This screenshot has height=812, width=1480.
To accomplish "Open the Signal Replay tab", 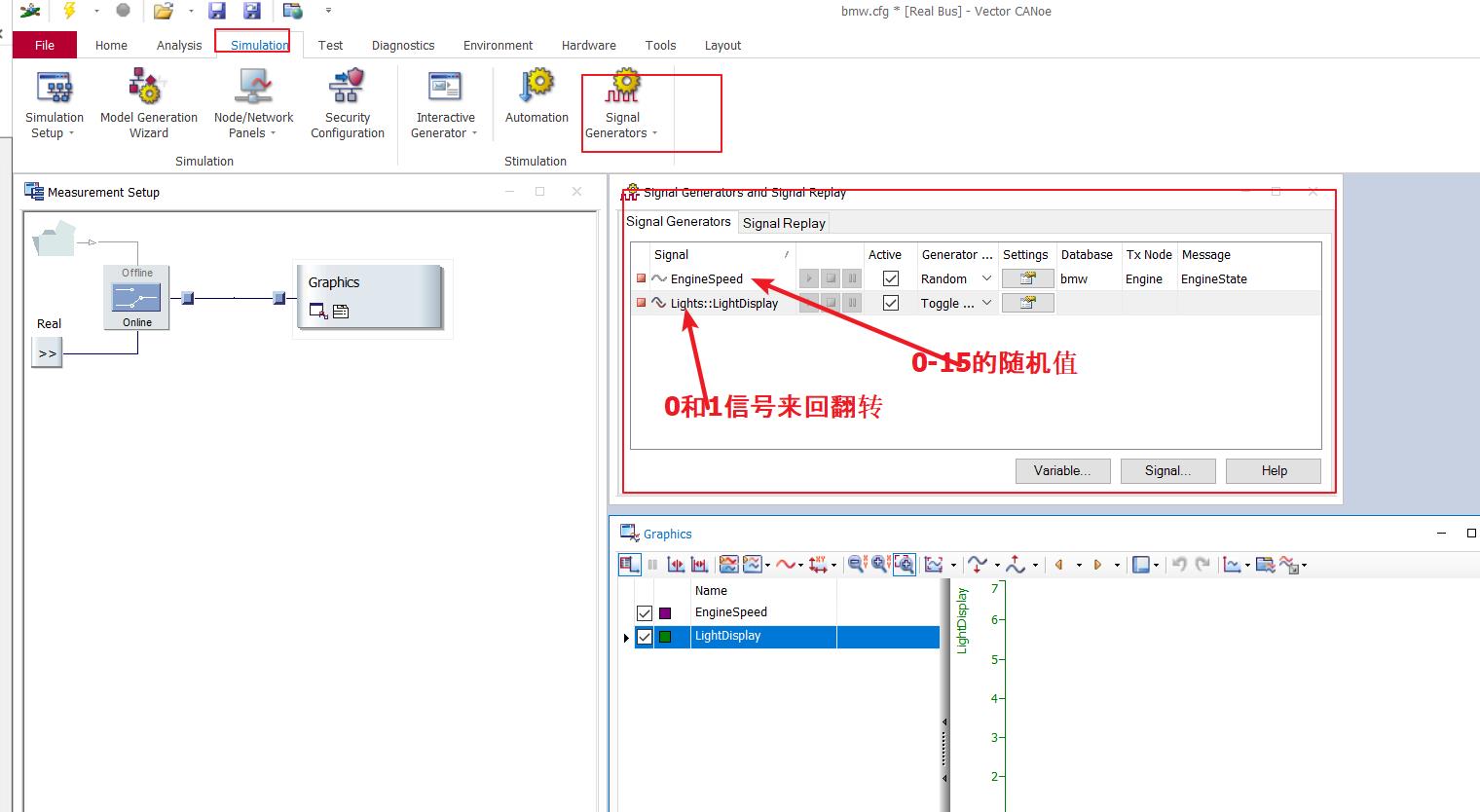I will point(784,223).
